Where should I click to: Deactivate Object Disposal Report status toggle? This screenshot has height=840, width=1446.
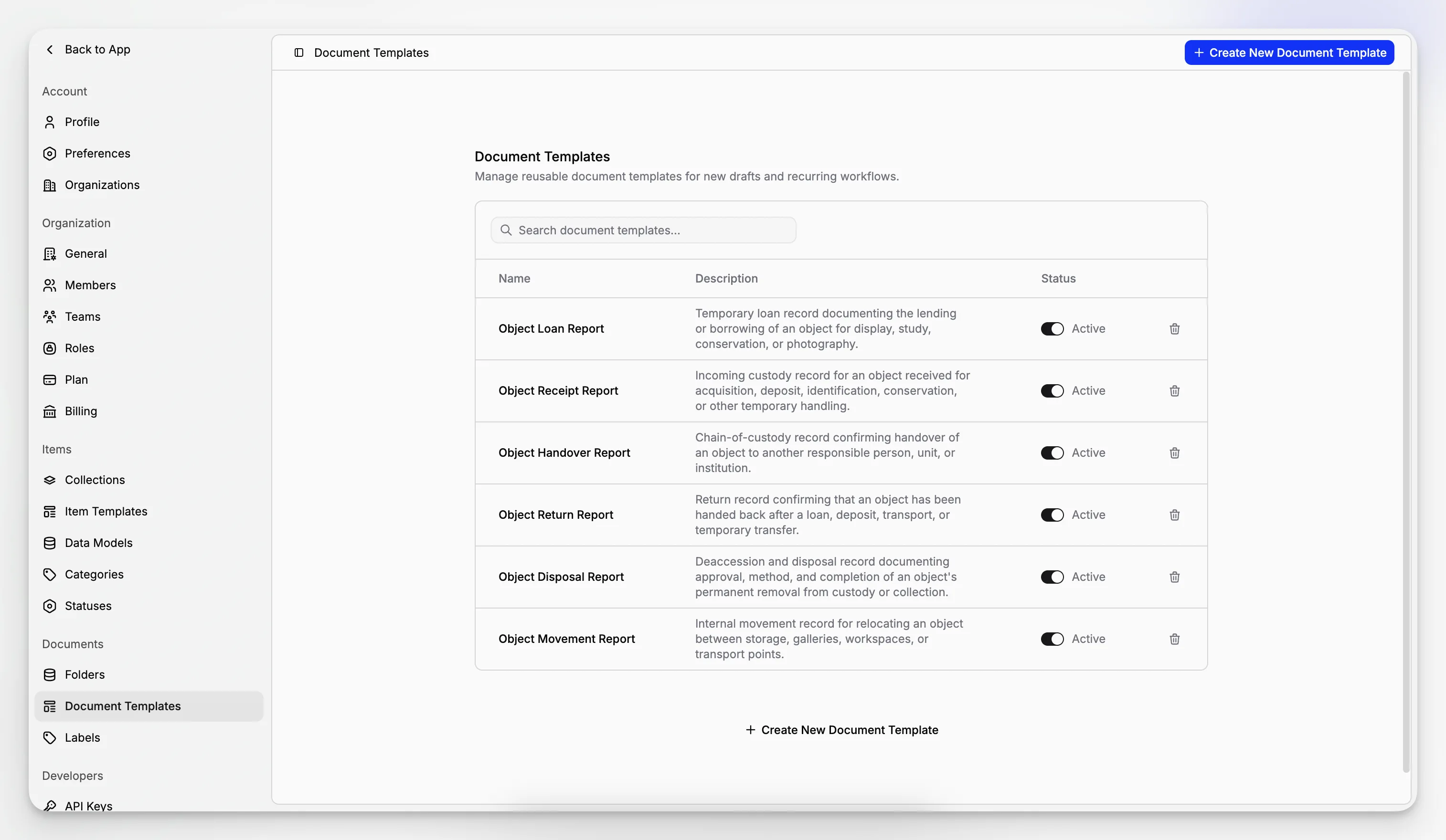pos(1053,577)
